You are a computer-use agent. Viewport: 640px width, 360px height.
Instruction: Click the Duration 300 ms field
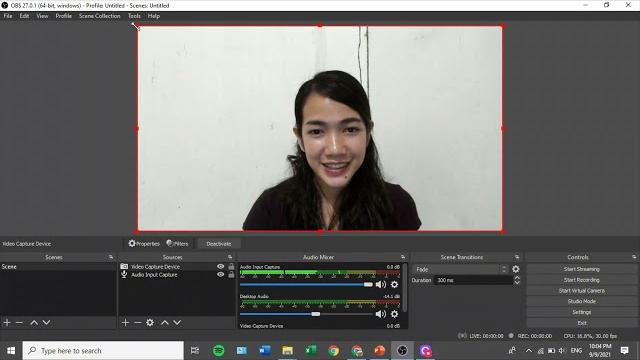tap(473, 280)
